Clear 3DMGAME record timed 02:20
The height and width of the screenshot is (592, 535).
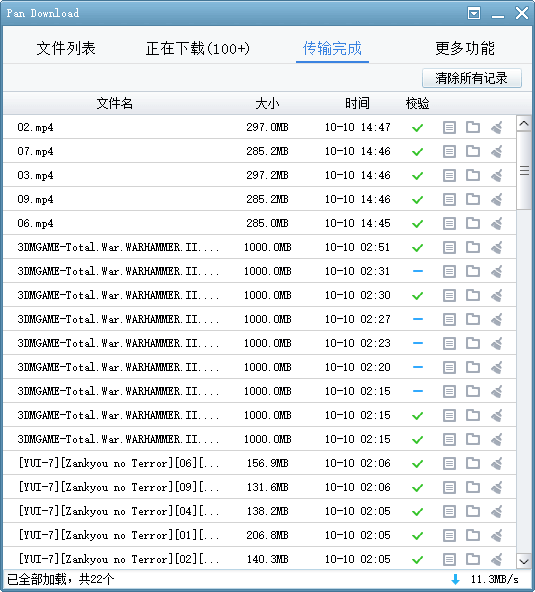[x=497, y=367]
